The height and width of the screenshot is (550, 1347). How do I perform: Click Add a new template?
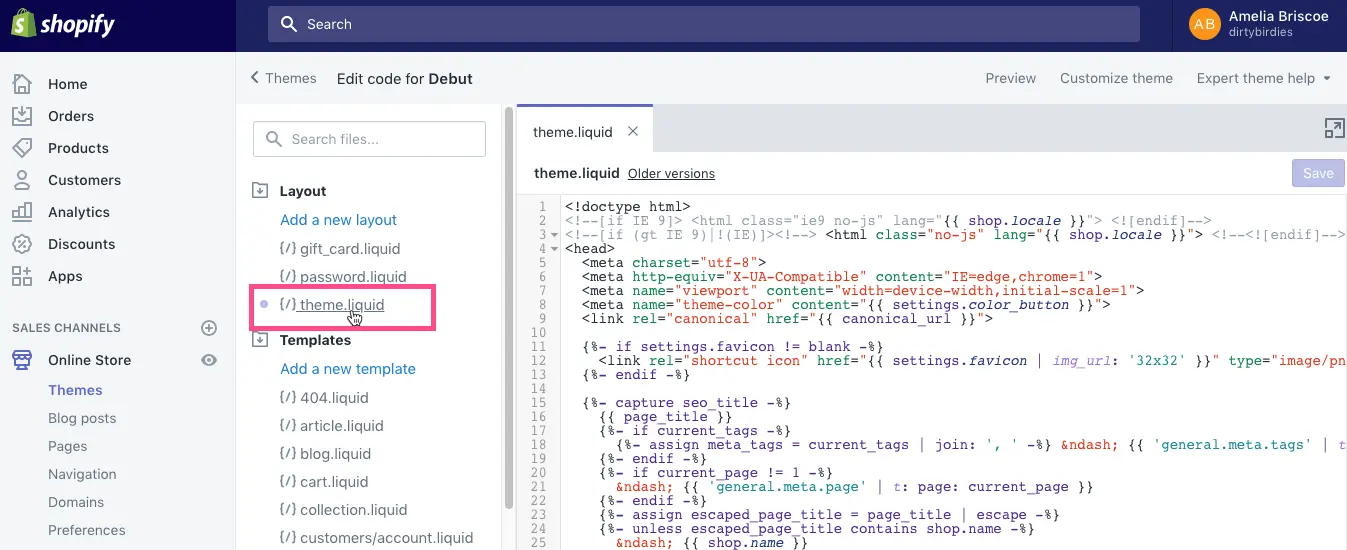[x=348, y=369]
